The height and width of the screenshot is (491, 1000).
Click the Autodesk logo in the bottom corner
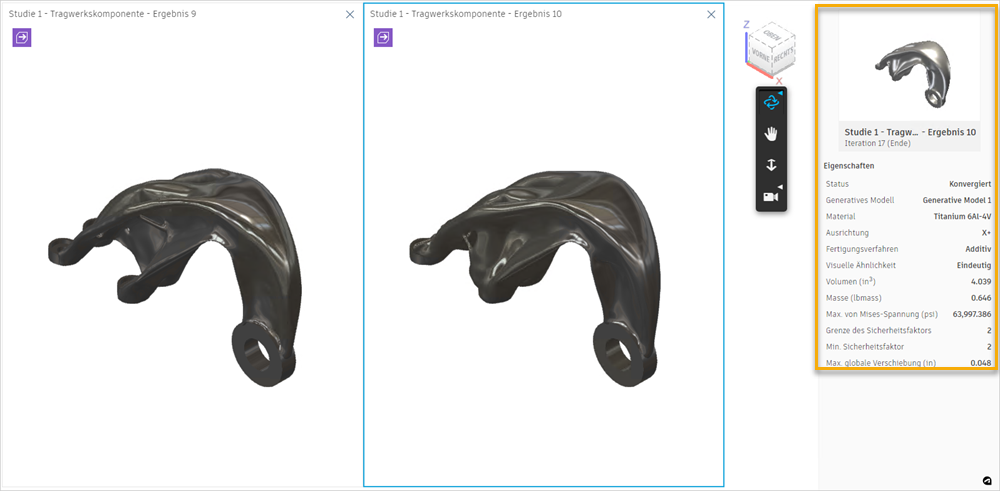[x=987, y=480]
